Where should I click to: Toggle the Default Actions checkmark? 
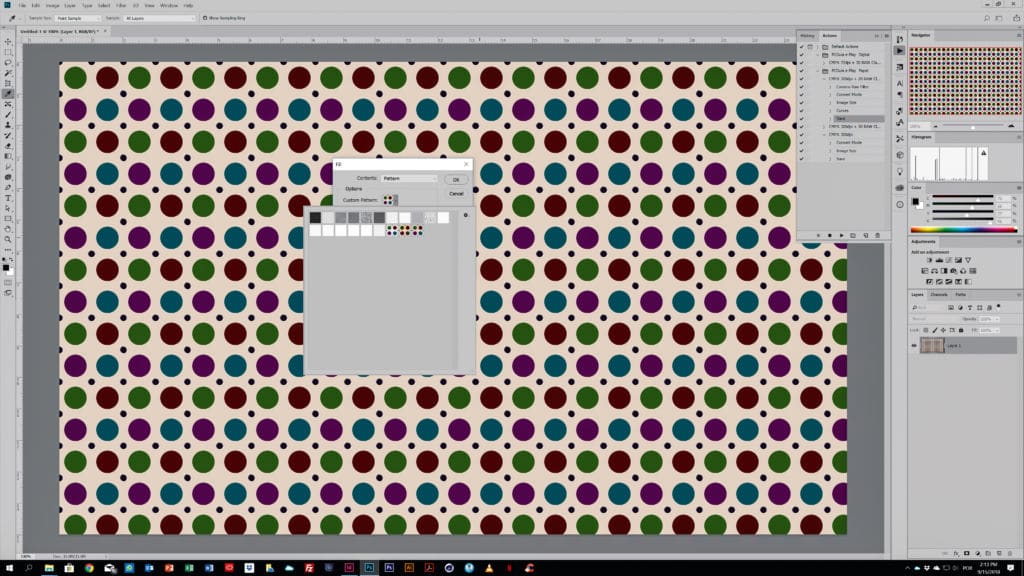802,47
